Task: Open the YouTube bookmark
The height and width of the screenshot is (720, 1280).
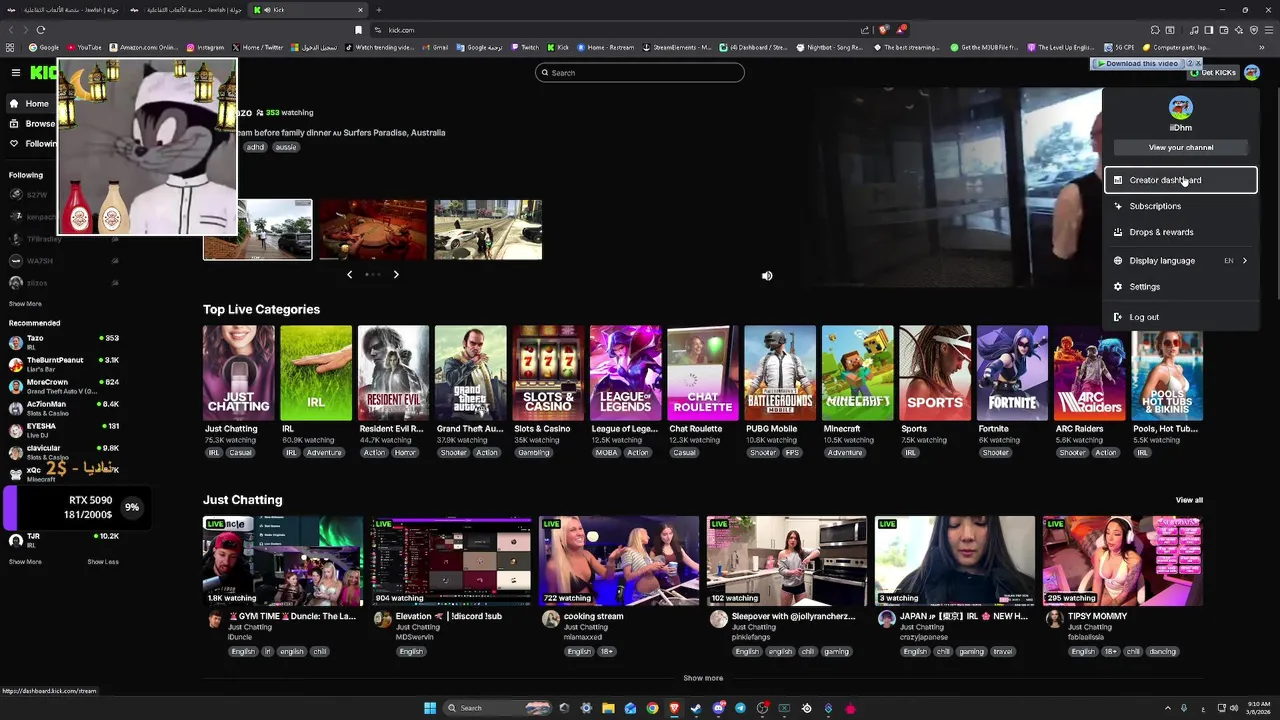Action: (x=84, y=47)
